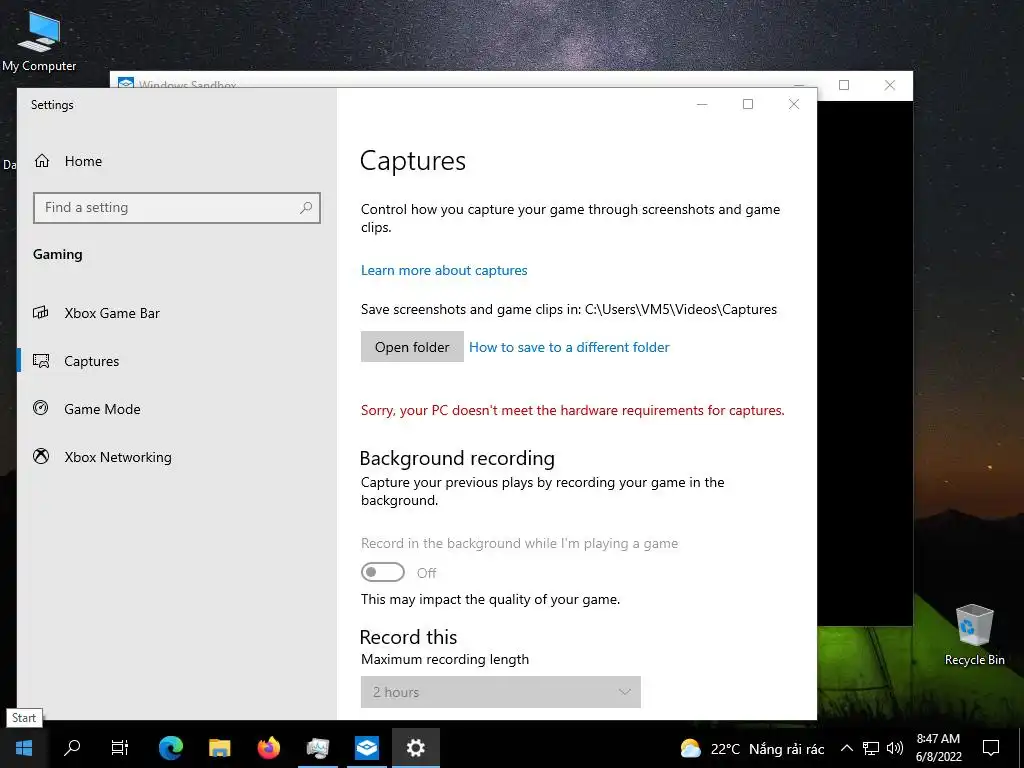Open My Computer desktop icon
This screenshot has width=1024, height=768.
(39, 42)
